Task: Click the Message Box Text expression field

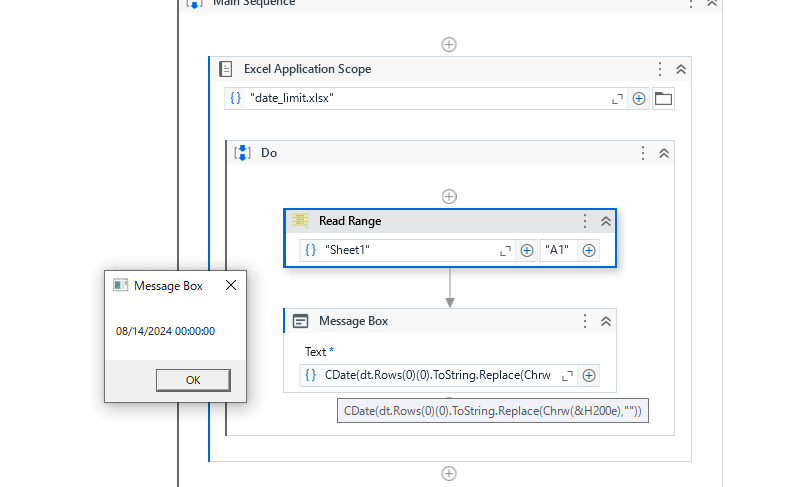Action: coord(439,376)
